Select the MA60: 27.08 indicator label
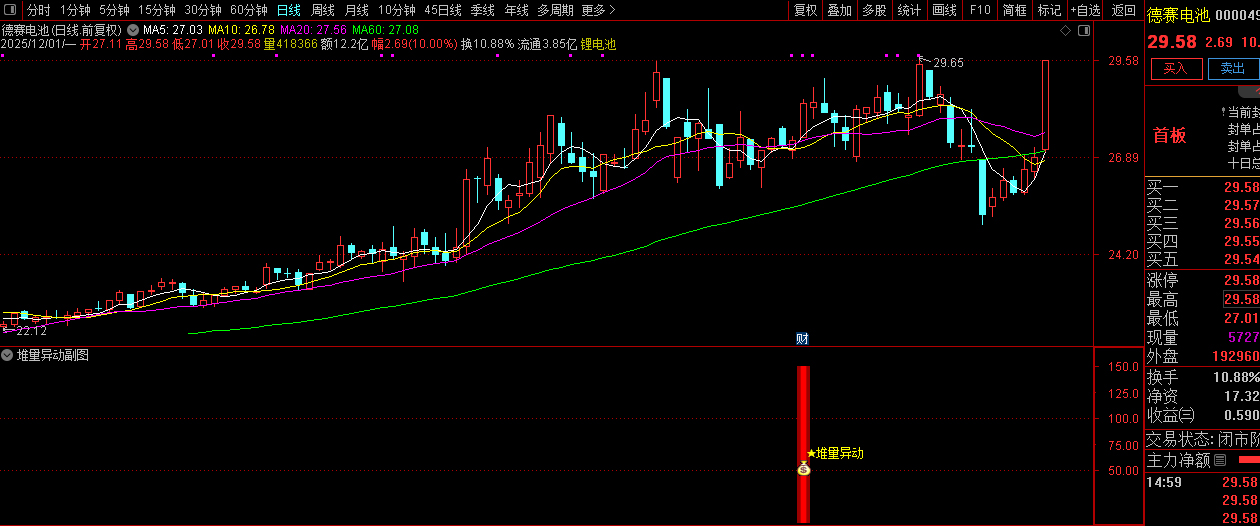The image size is (1260, 526). [x=385, y=30]
